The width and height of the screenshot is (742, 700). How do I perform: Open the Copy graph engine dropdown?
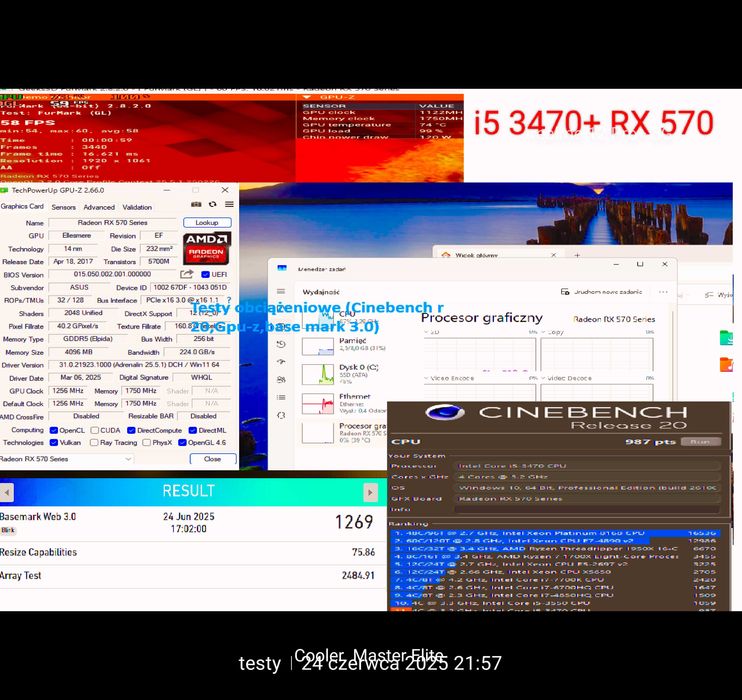pyautogui.click(x=543, y=332)
